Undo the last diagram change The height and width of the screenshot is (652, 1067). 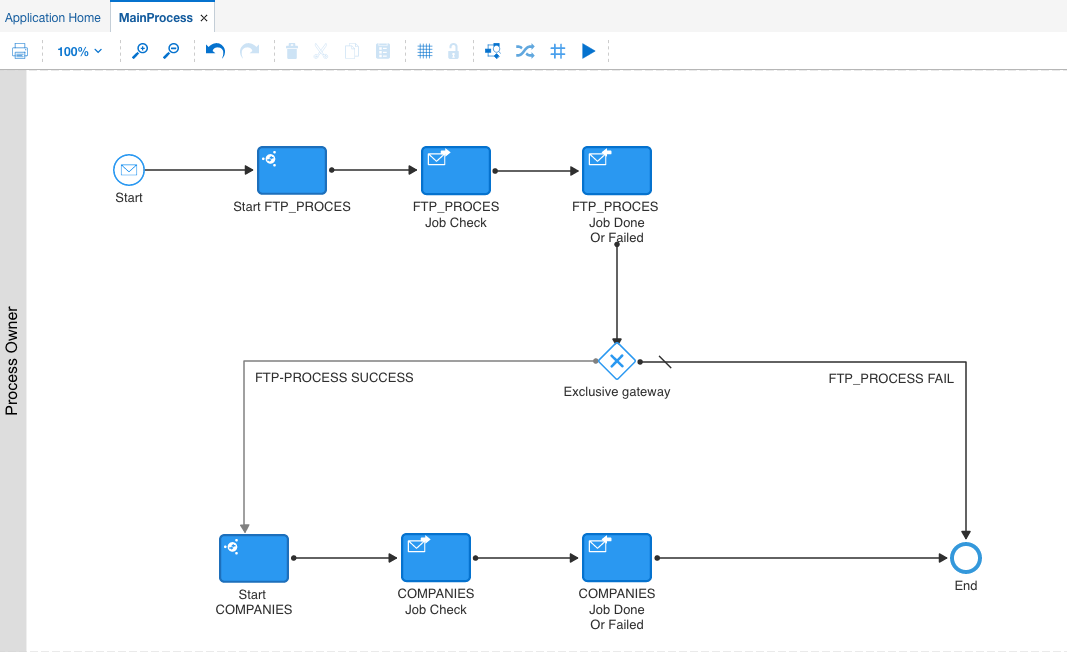point(215,51)
